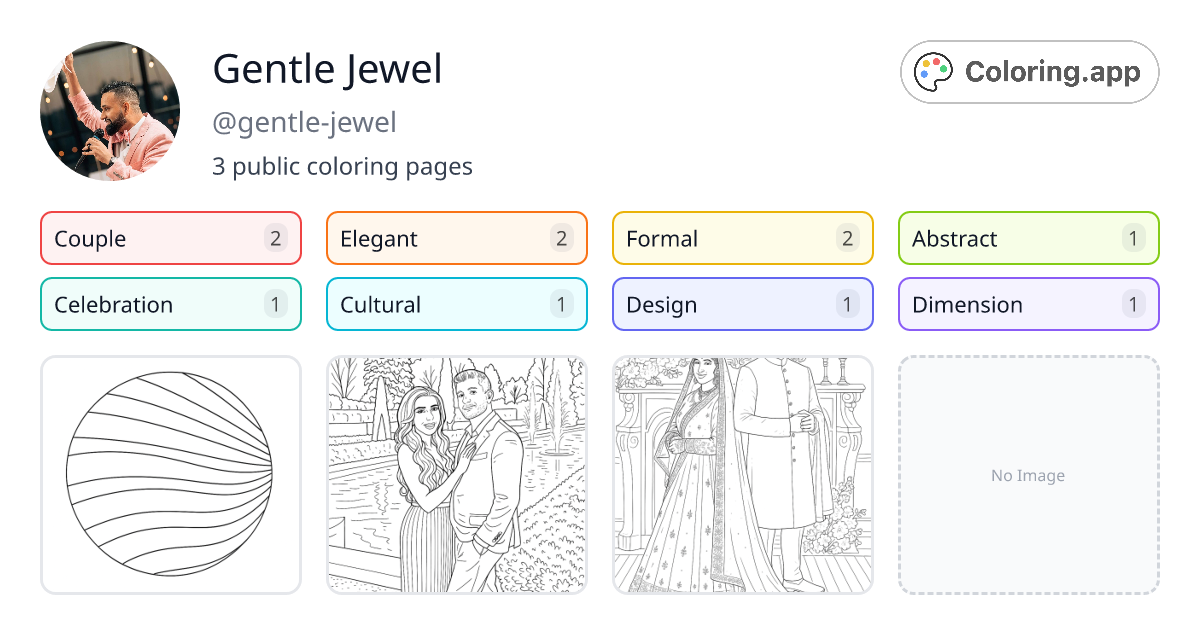Click the count badge on Abstract tag
This screenshot has width=1200, height=630.
1132,238
